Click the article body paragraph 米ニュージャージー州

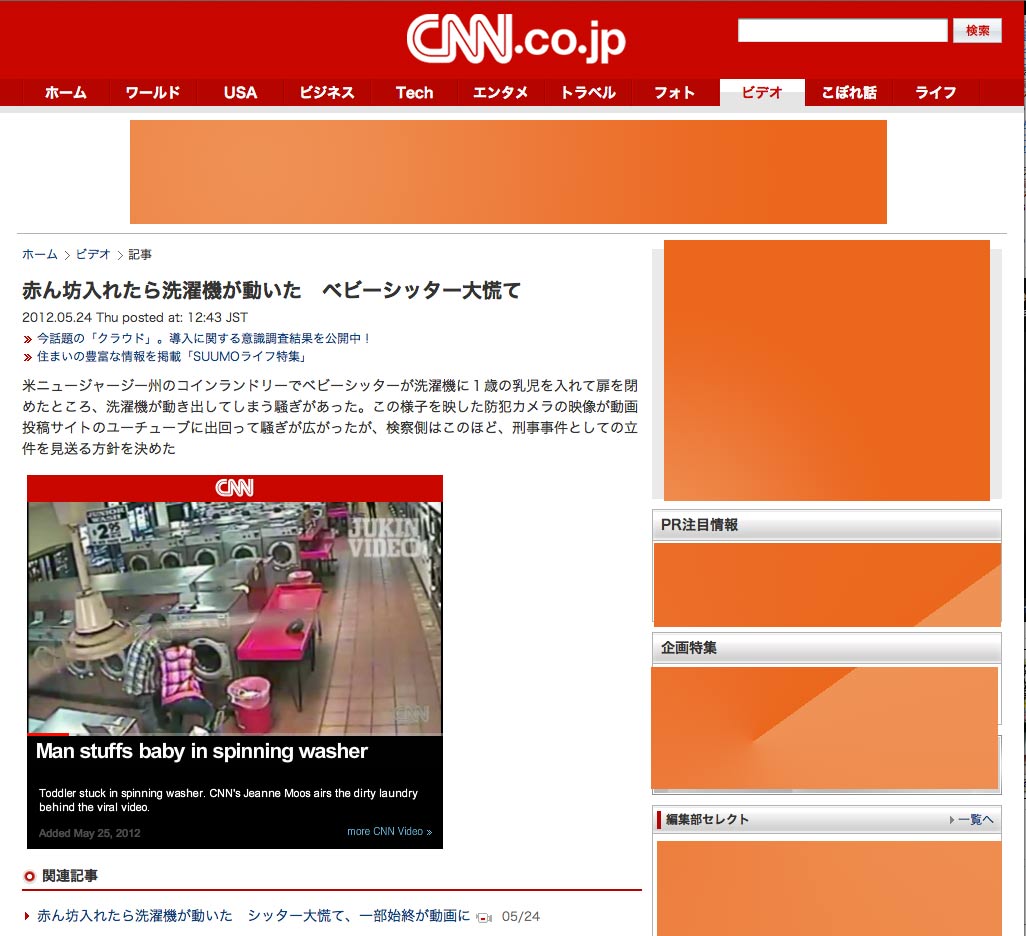point(330,417)
